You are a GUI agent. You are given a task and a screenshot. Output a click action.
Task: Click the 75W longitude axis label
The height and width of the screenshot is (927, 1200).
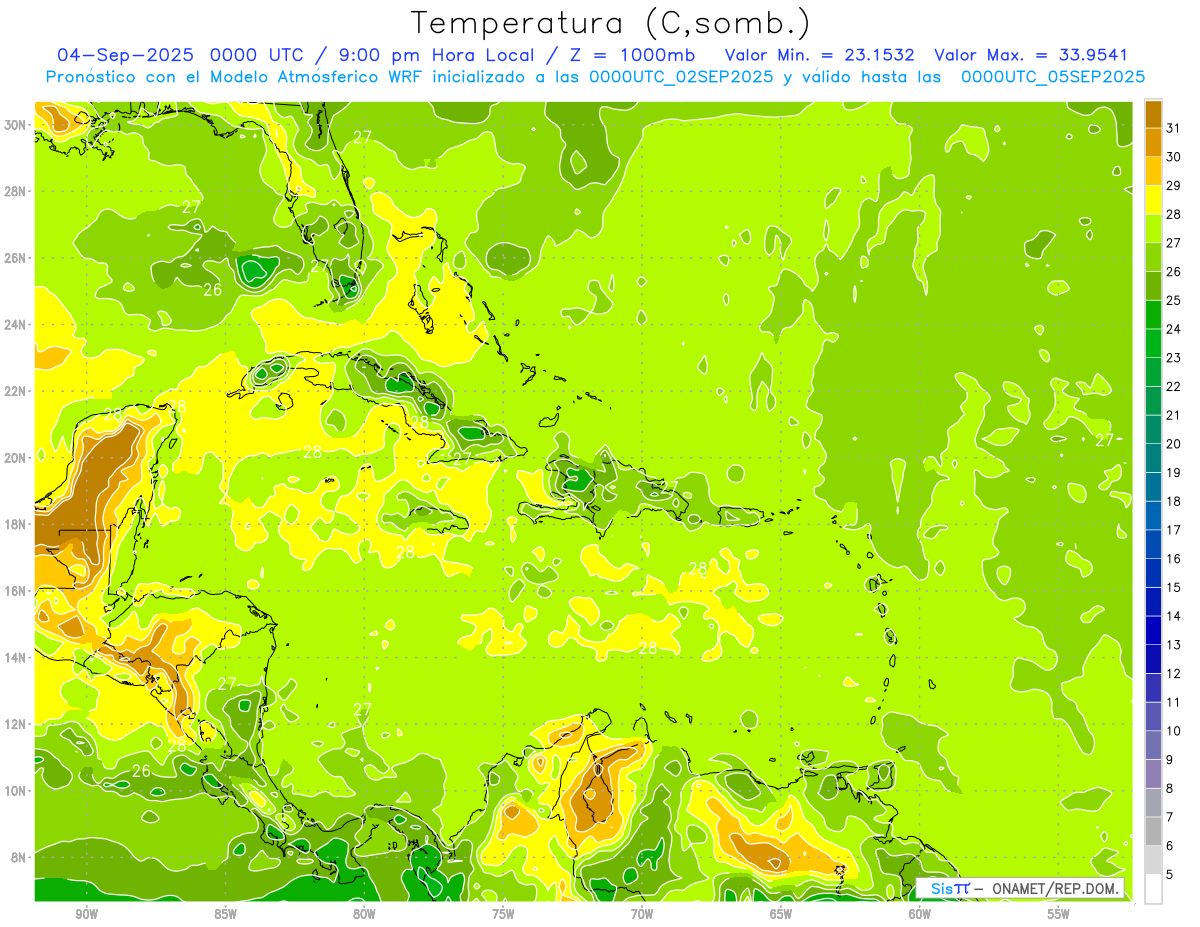[x=503, y=915]
